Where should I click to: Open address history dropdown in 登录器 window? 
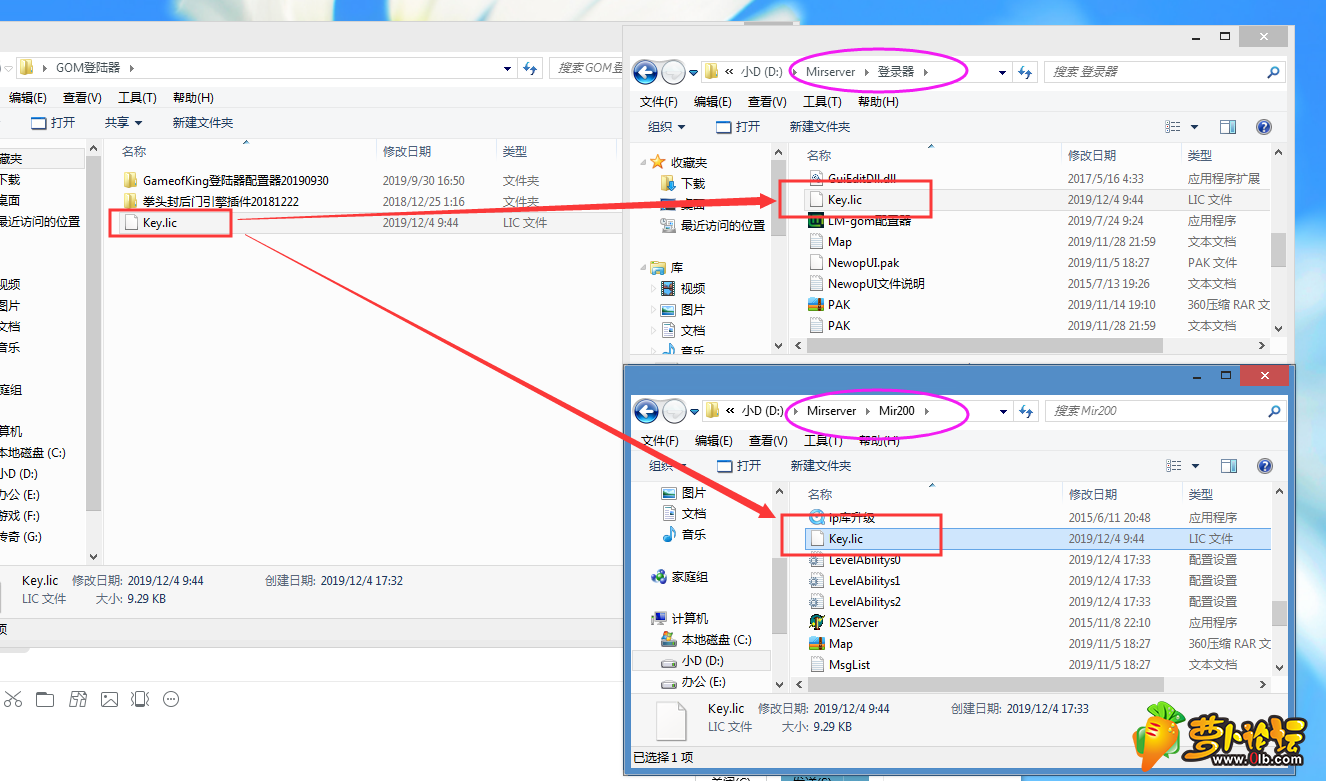click(1003, 72)
